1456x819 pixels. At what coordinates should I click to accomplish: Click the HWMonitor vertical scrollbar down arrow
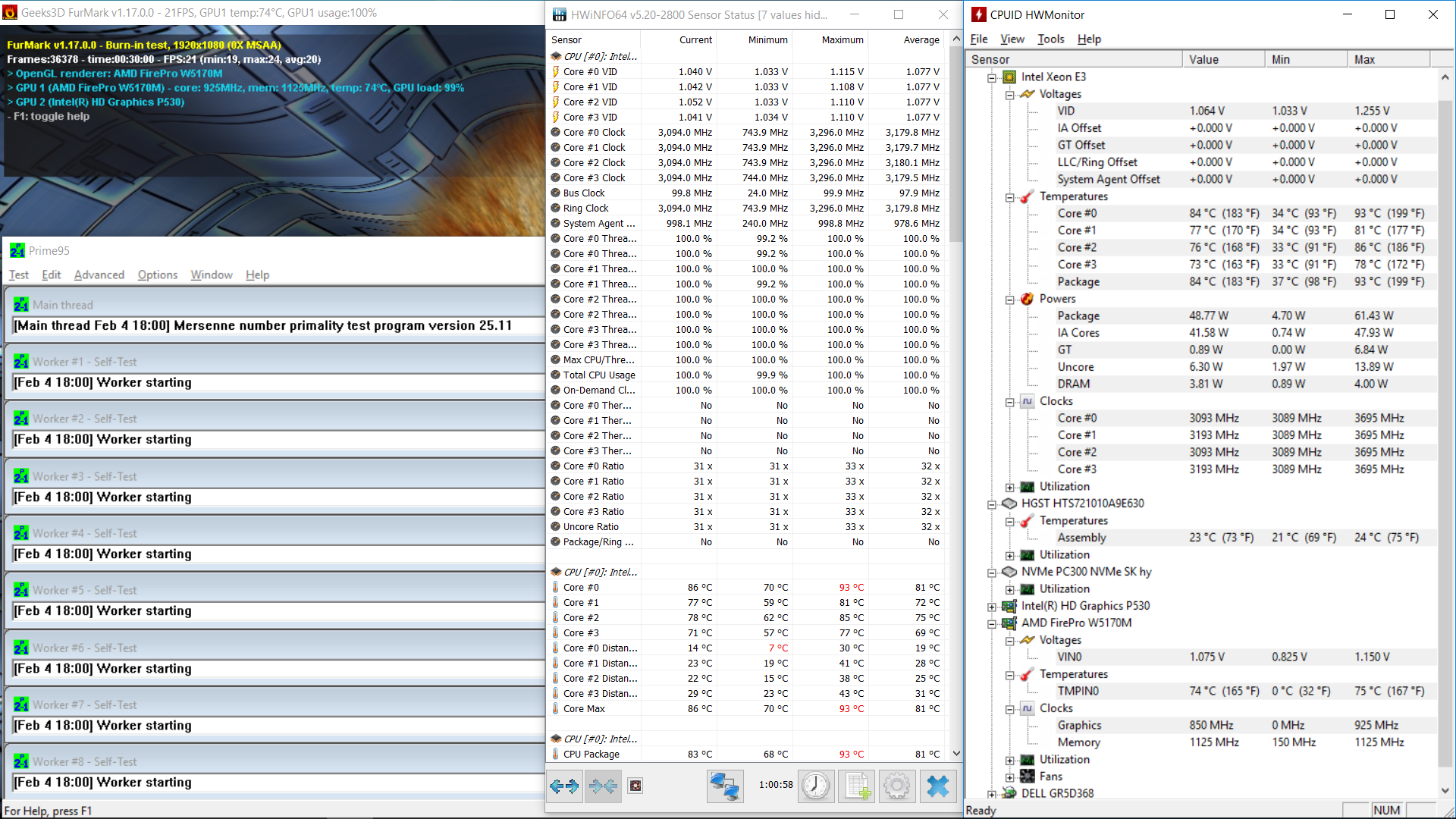1445,790
